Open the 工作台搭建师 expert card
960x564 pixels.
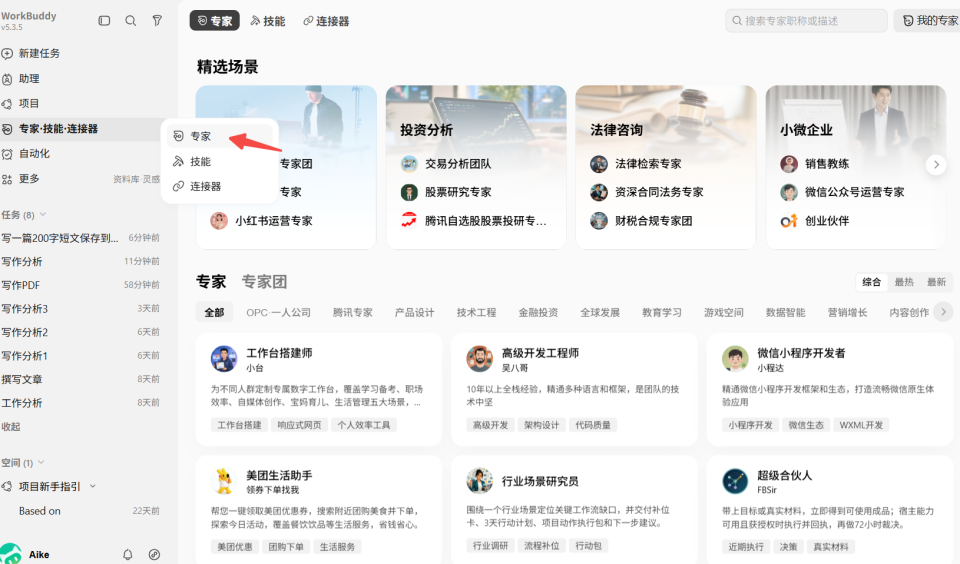point(318,389)
